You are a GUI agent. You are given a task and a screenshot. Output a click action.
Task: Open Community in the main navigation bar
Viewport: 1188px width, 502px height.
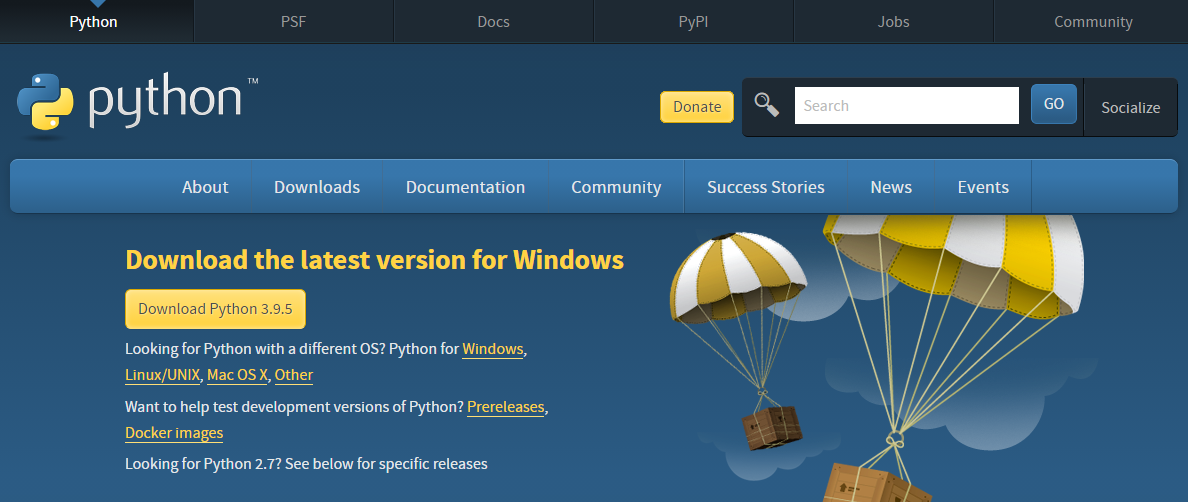click(616, 187)
